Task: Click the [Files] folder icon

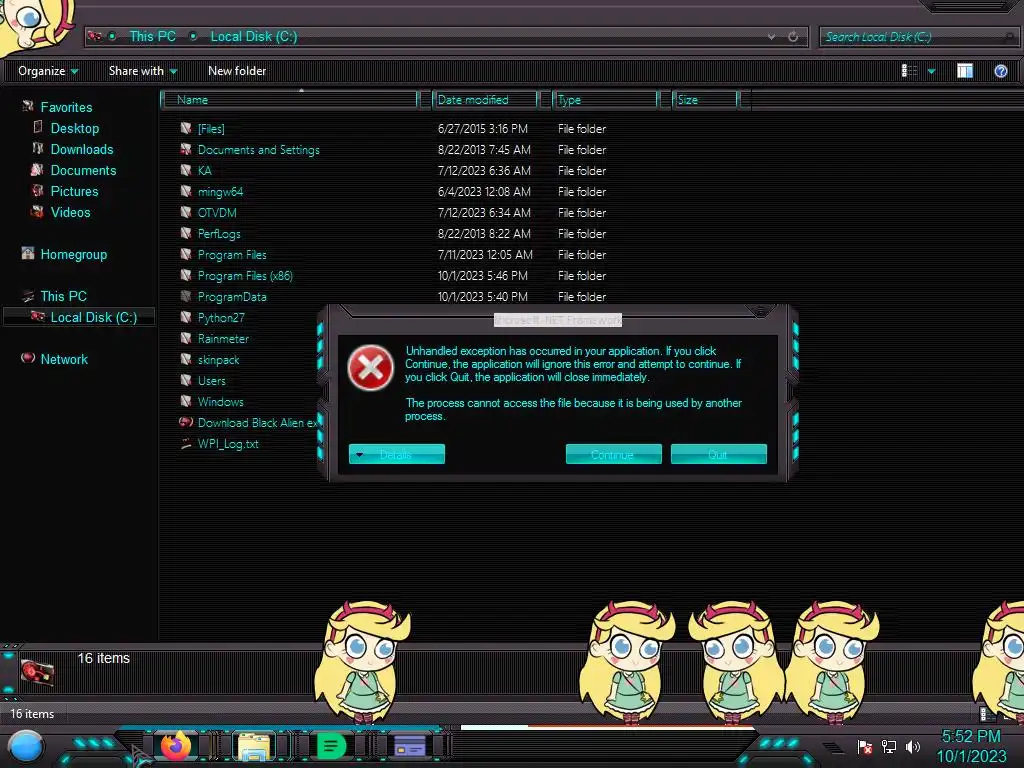Action: coord(186,129)
